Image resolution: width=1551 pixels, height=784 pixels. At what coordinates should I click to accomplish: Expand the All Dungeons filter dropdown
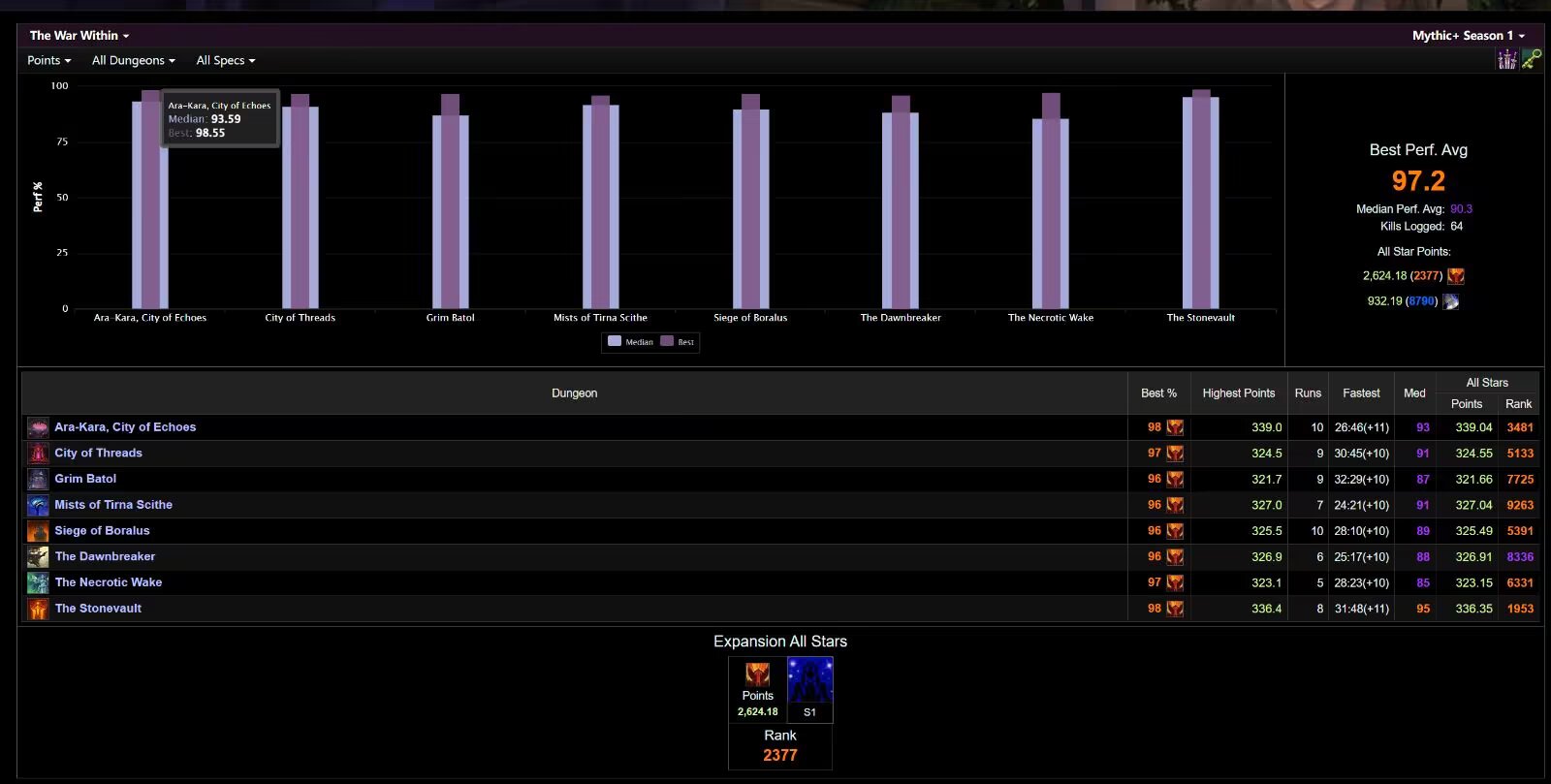tap(134, 60)
